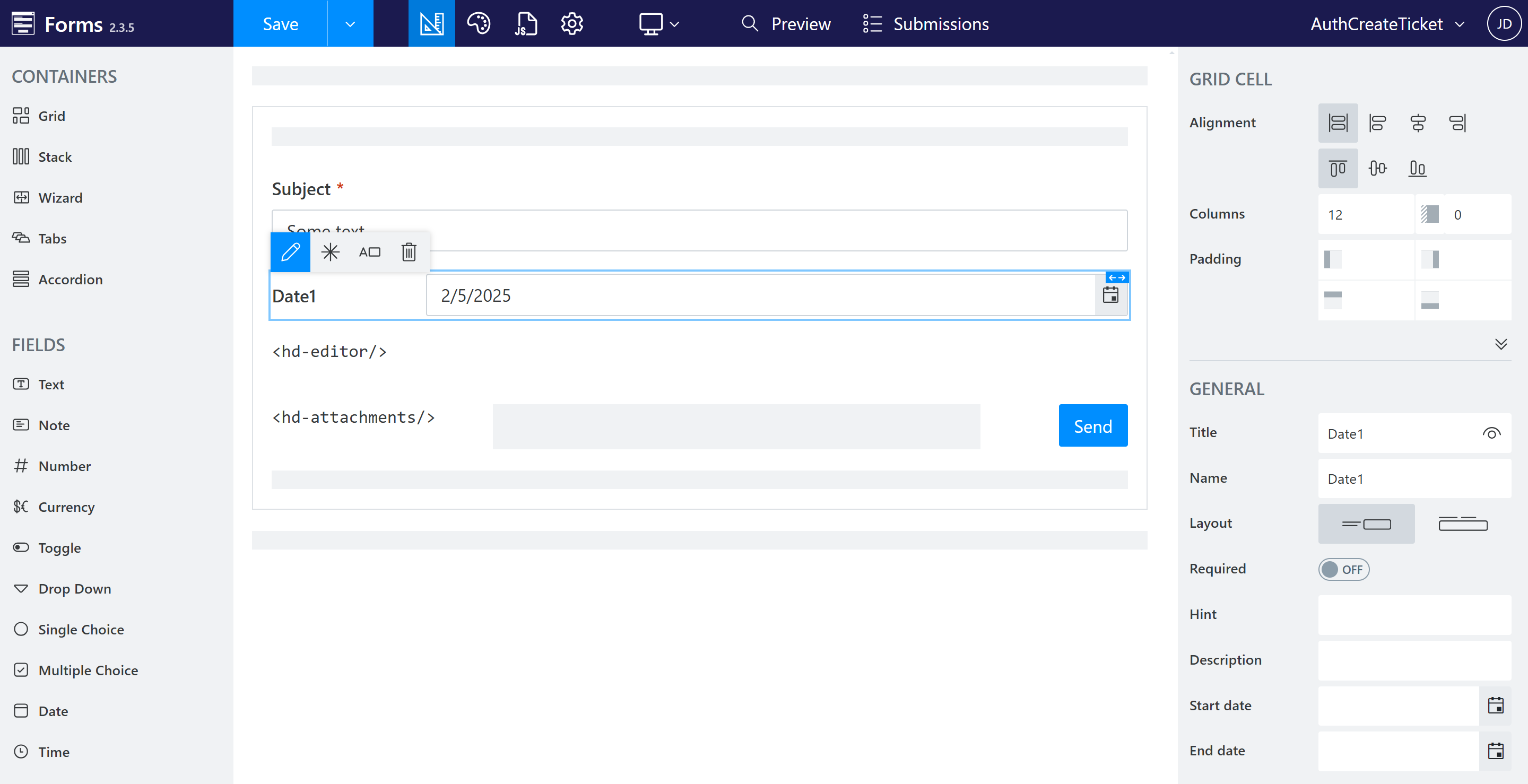Select the Multiple Choice field type

tap(75, 670)
